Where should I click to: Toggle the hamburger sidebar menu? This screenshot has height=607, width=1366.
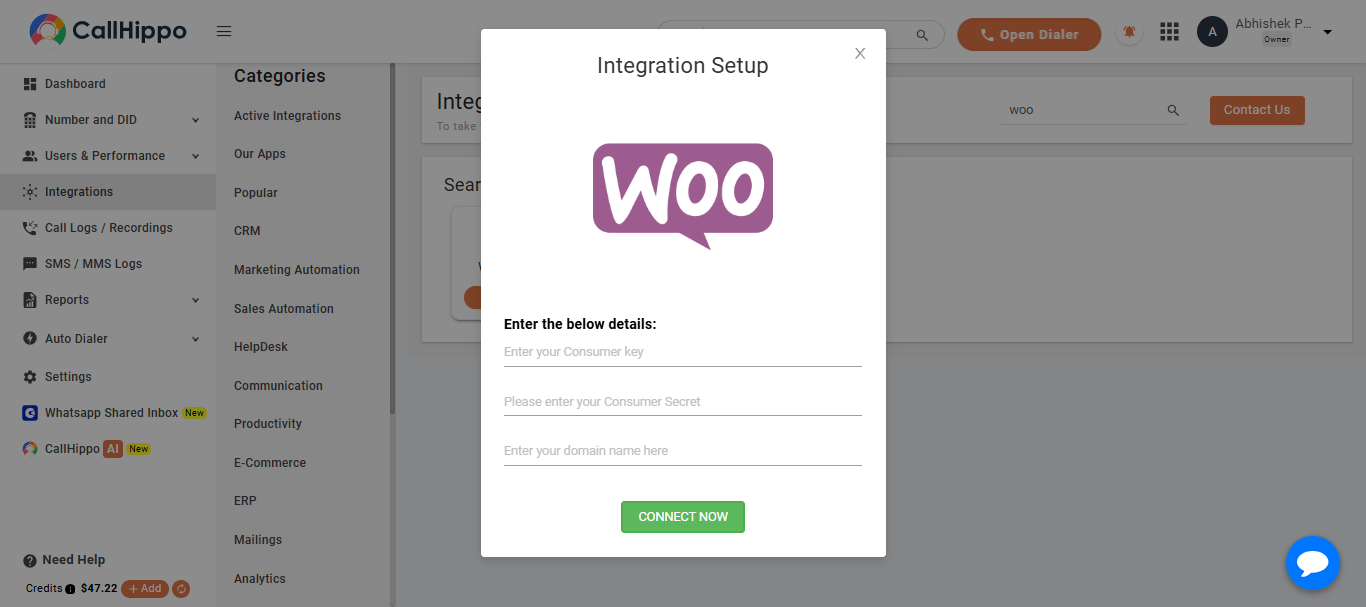click(224, 32)
